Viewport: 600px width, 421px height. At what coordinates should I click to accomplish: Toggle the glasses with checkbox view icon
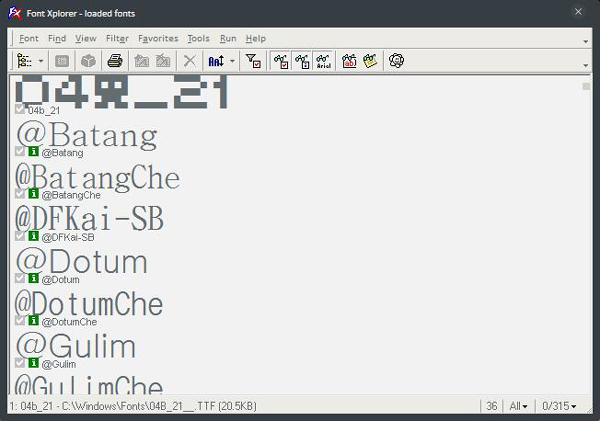click(281, 61)
